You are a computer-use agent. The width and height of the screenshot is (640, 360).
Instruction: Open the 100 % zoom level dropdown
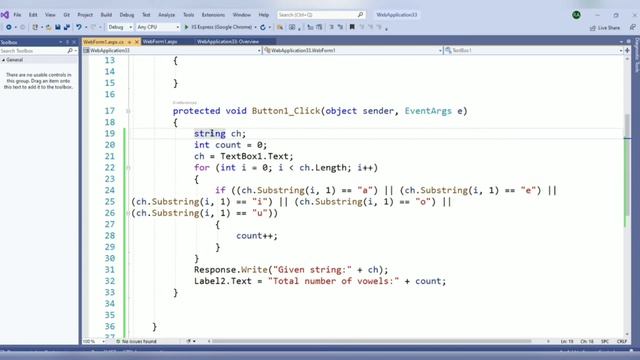tap(94, 341)
